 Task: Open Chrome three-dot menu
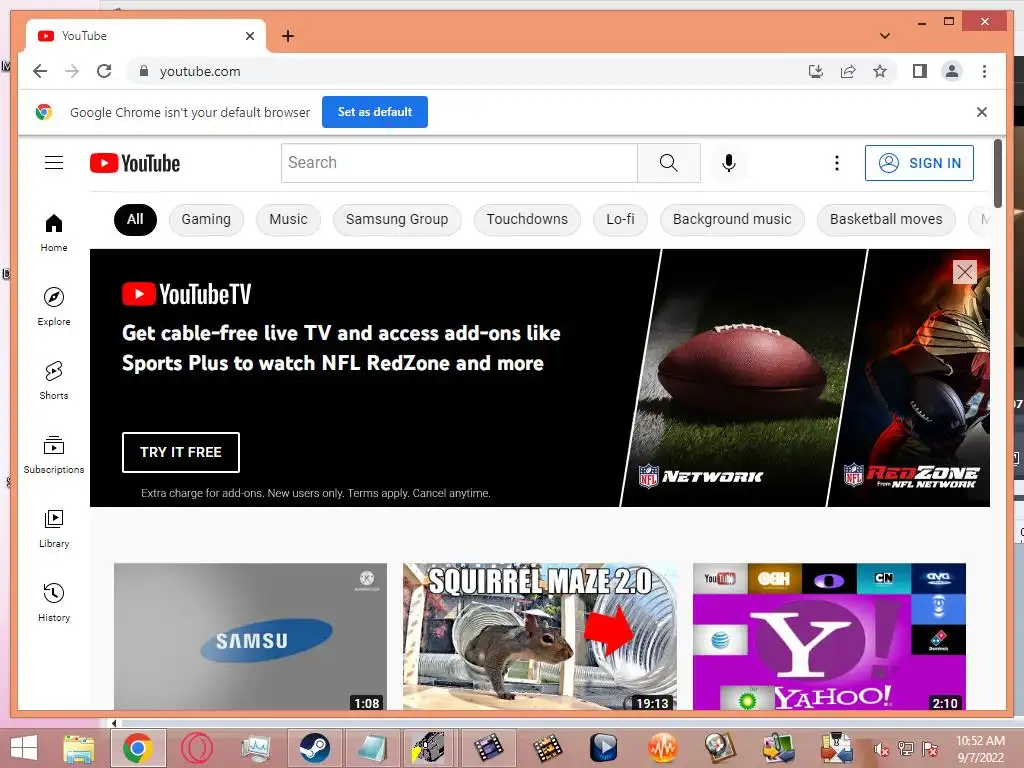[x=984, y=71]
